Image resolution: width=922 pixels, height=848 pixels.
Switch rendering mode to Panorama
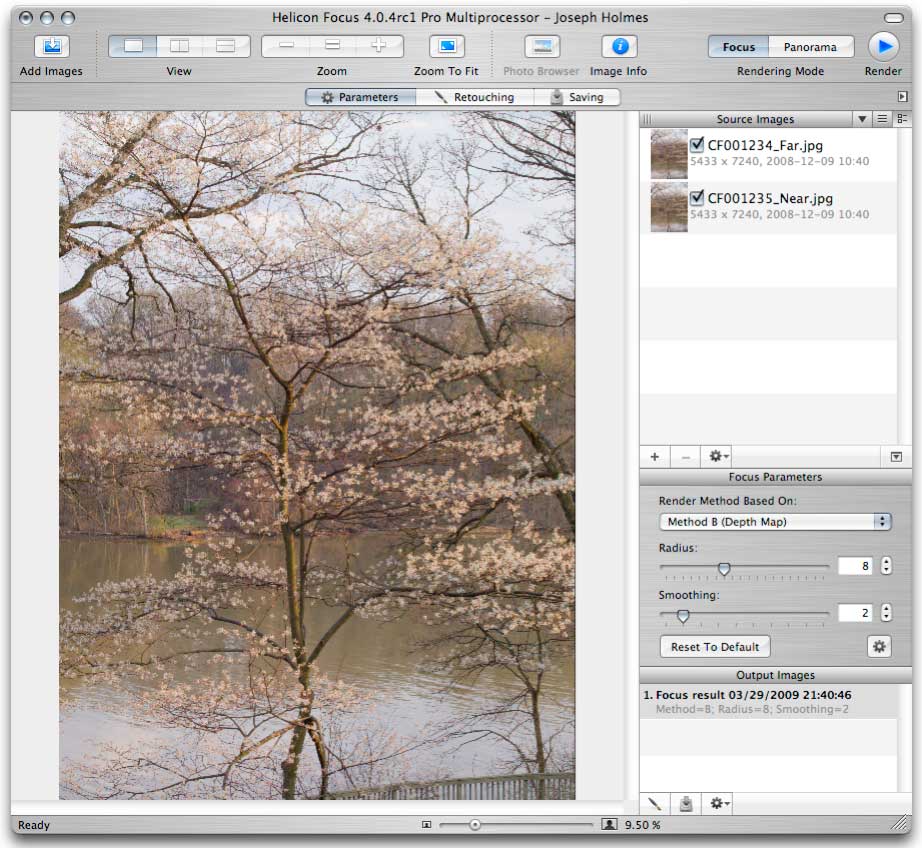[811, 47]
